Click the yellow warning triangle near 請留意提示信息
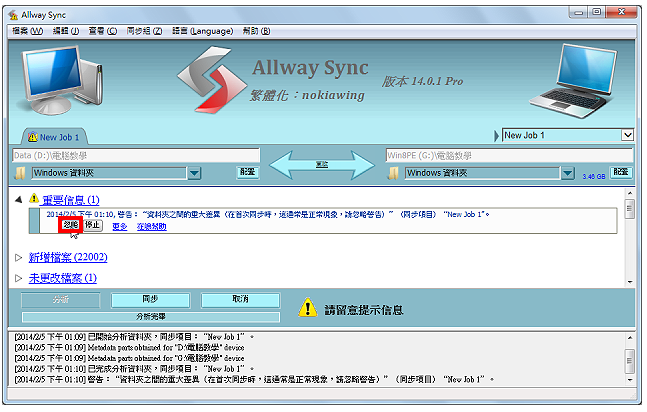 tap(308, 308)
